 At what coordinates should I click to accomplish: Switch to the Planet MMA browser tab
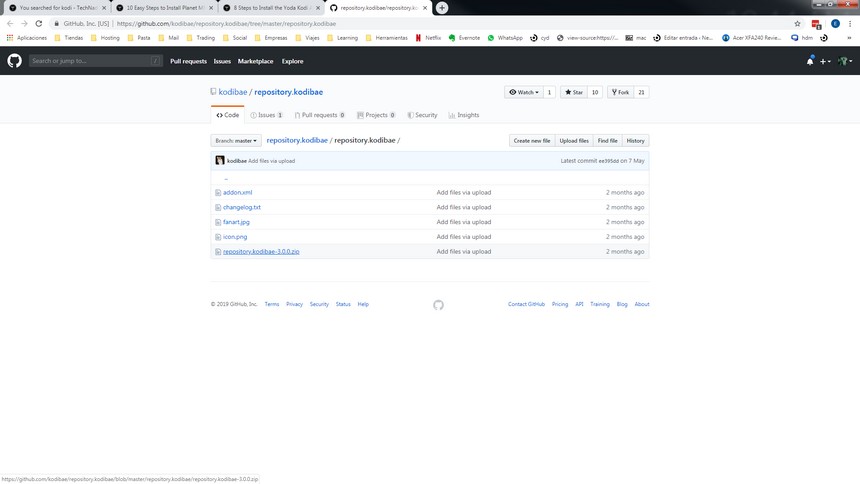[165, 8]
